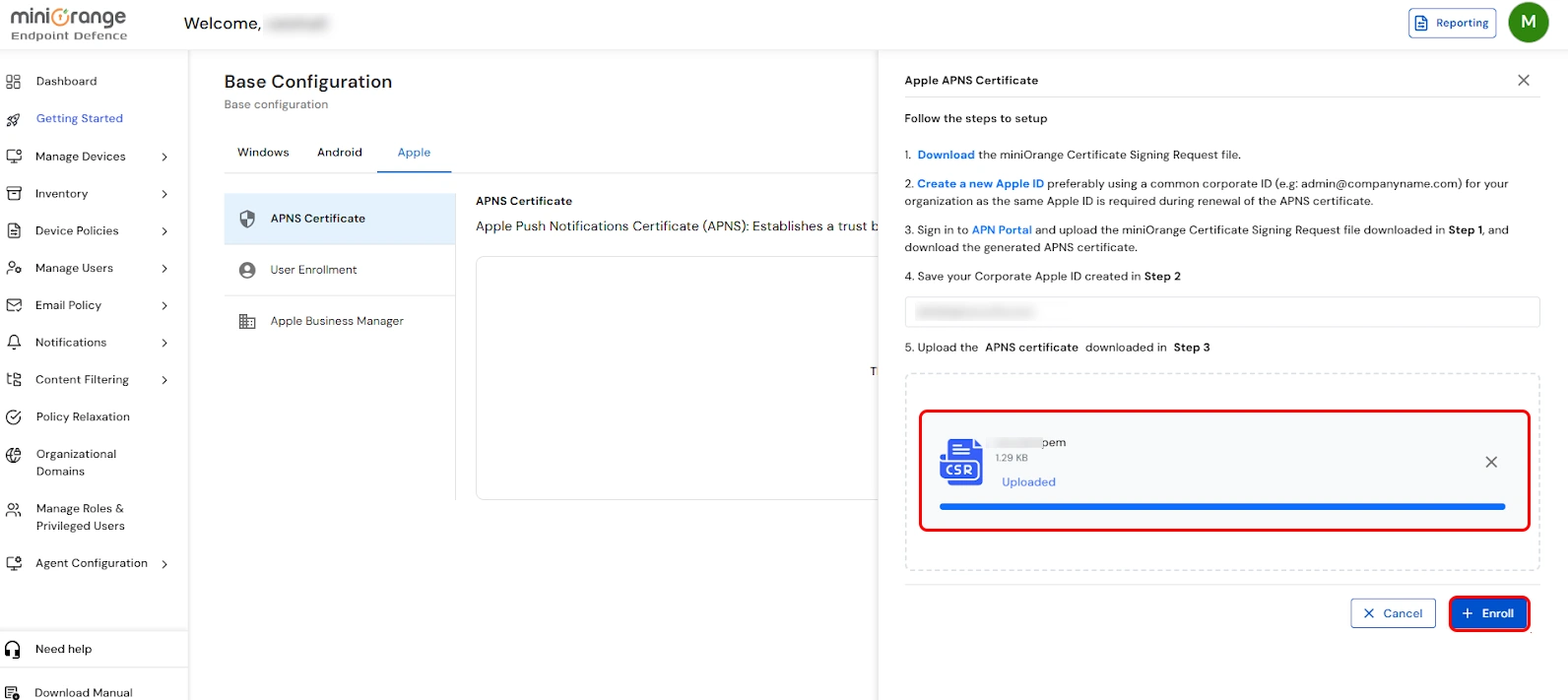Click the Download Manual book icon
The image size is (1568, 700).
[x=13, y=693]
